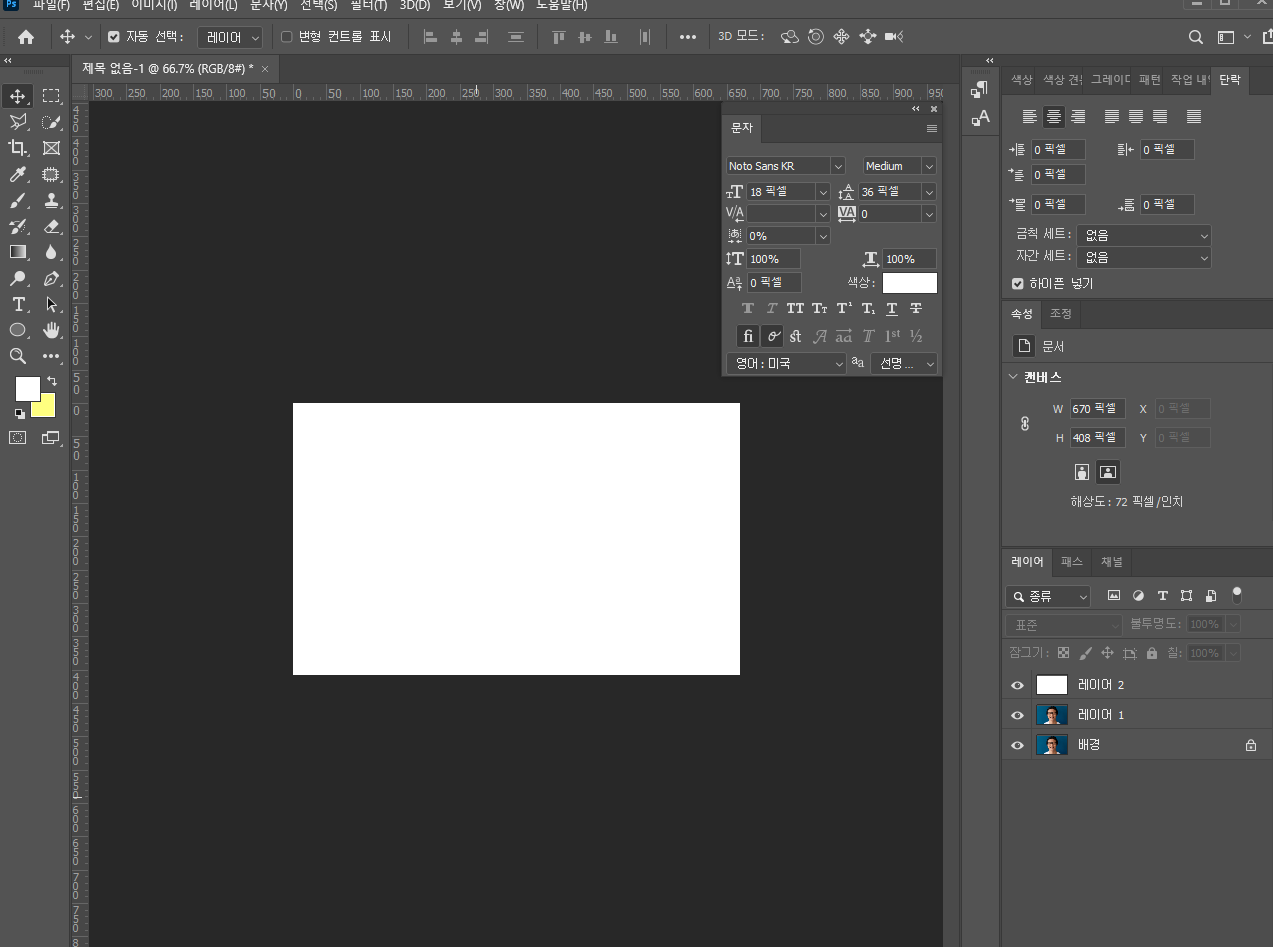Toggle Quick Mask mode
The width and height of the screenshot is (1273, 947).
18,437
